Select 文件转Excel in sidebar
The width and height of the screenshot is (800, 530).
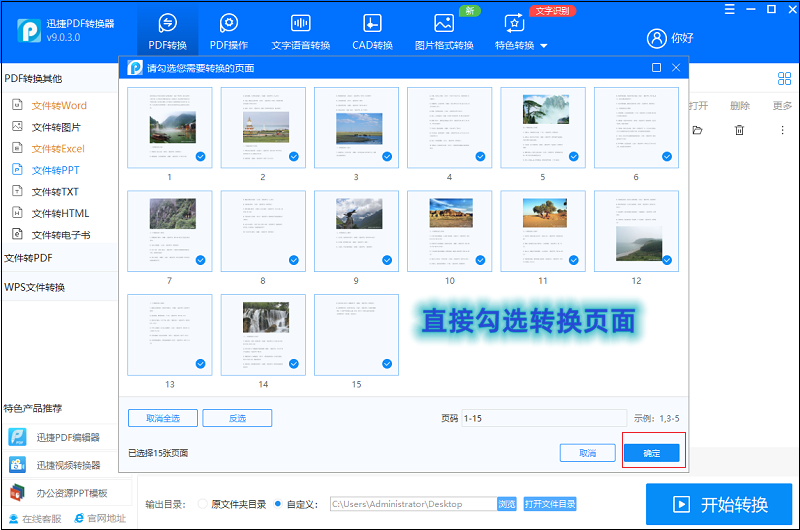57,148
